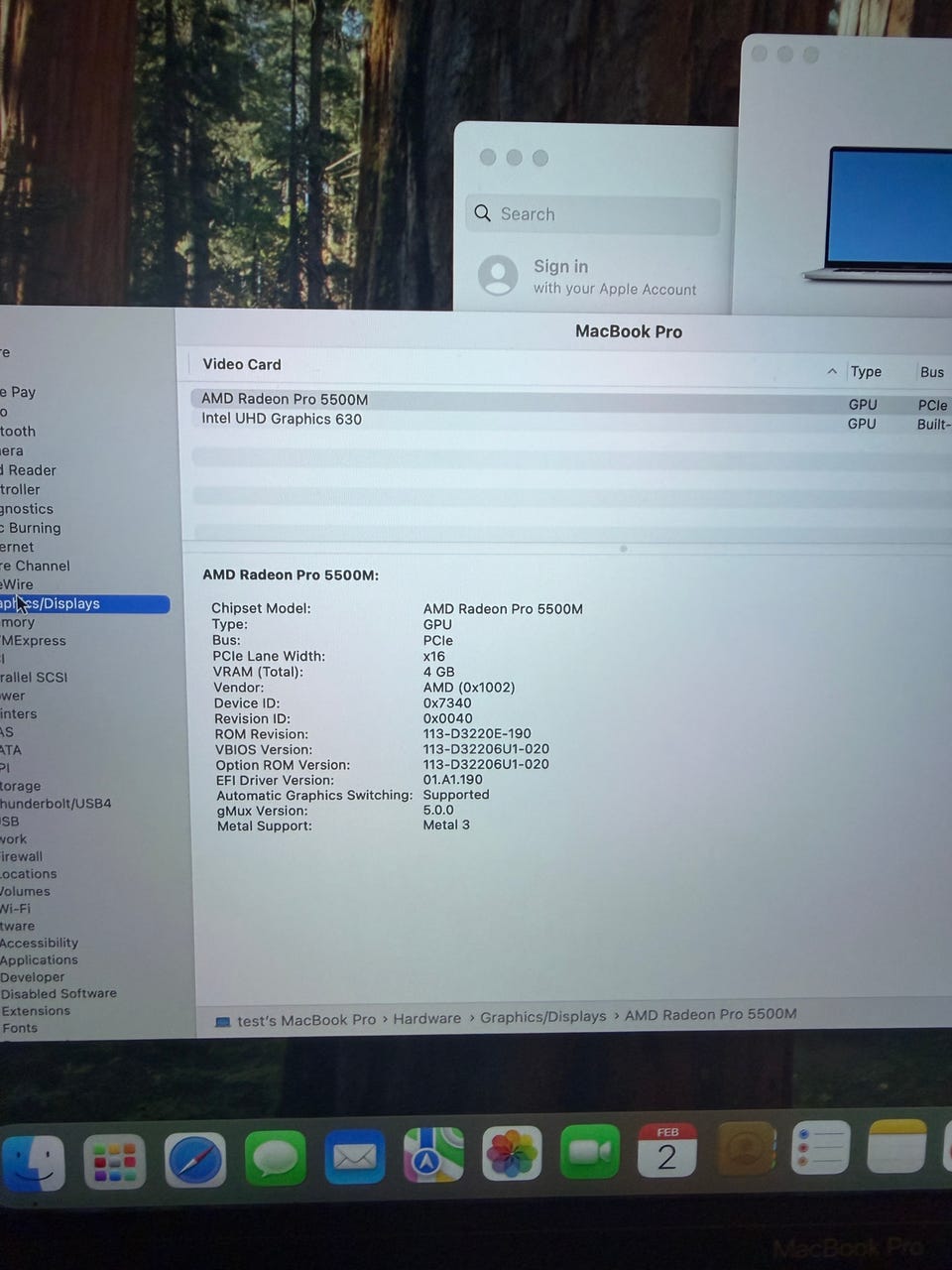The width and height of the screenshot is (952, 1270).
Task: Launch Safari from the Dock
Action: click(x=194, y=1160)
